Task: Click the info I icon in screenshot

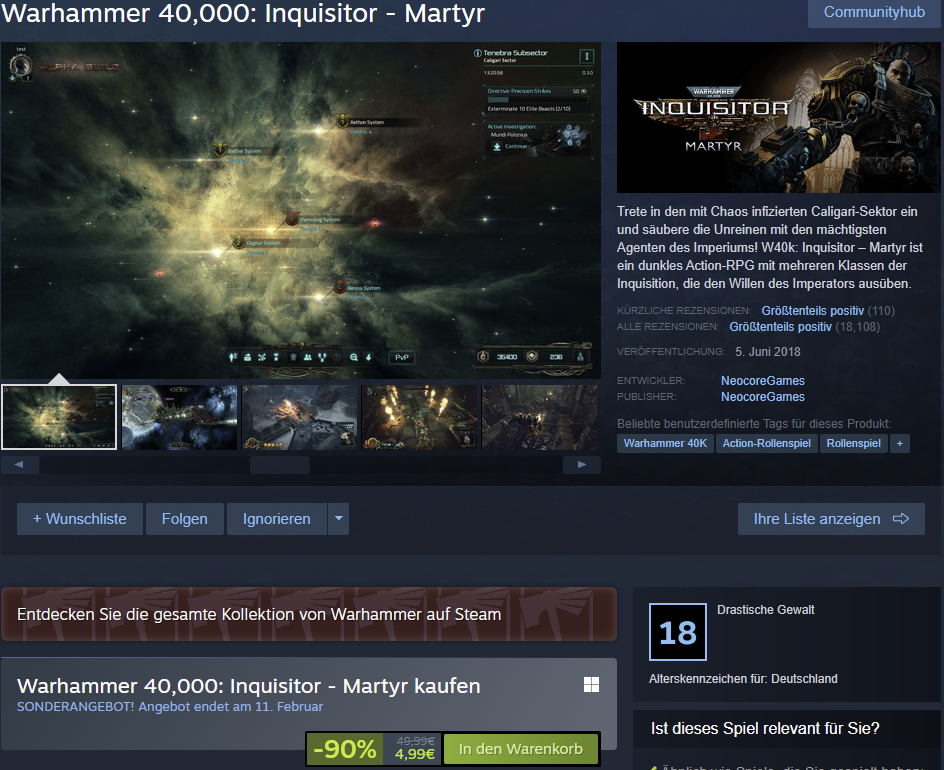Action: [587, 57]
